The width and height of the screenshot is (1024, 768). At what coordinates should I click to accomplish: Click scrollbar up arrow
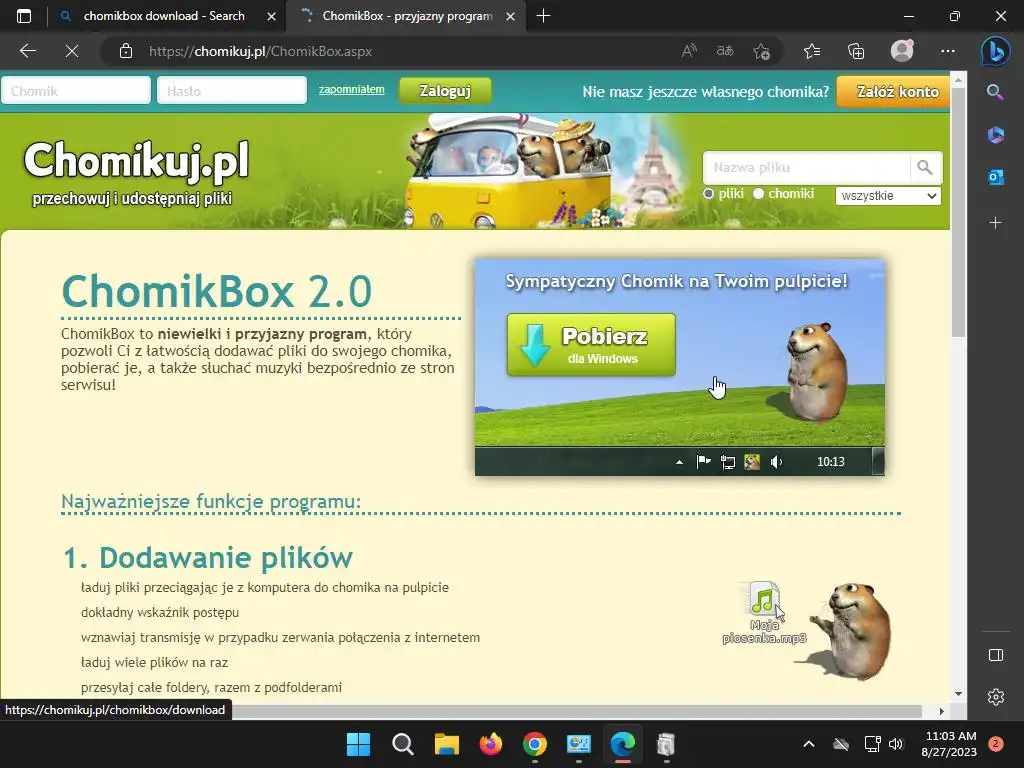tap(958, 80)
